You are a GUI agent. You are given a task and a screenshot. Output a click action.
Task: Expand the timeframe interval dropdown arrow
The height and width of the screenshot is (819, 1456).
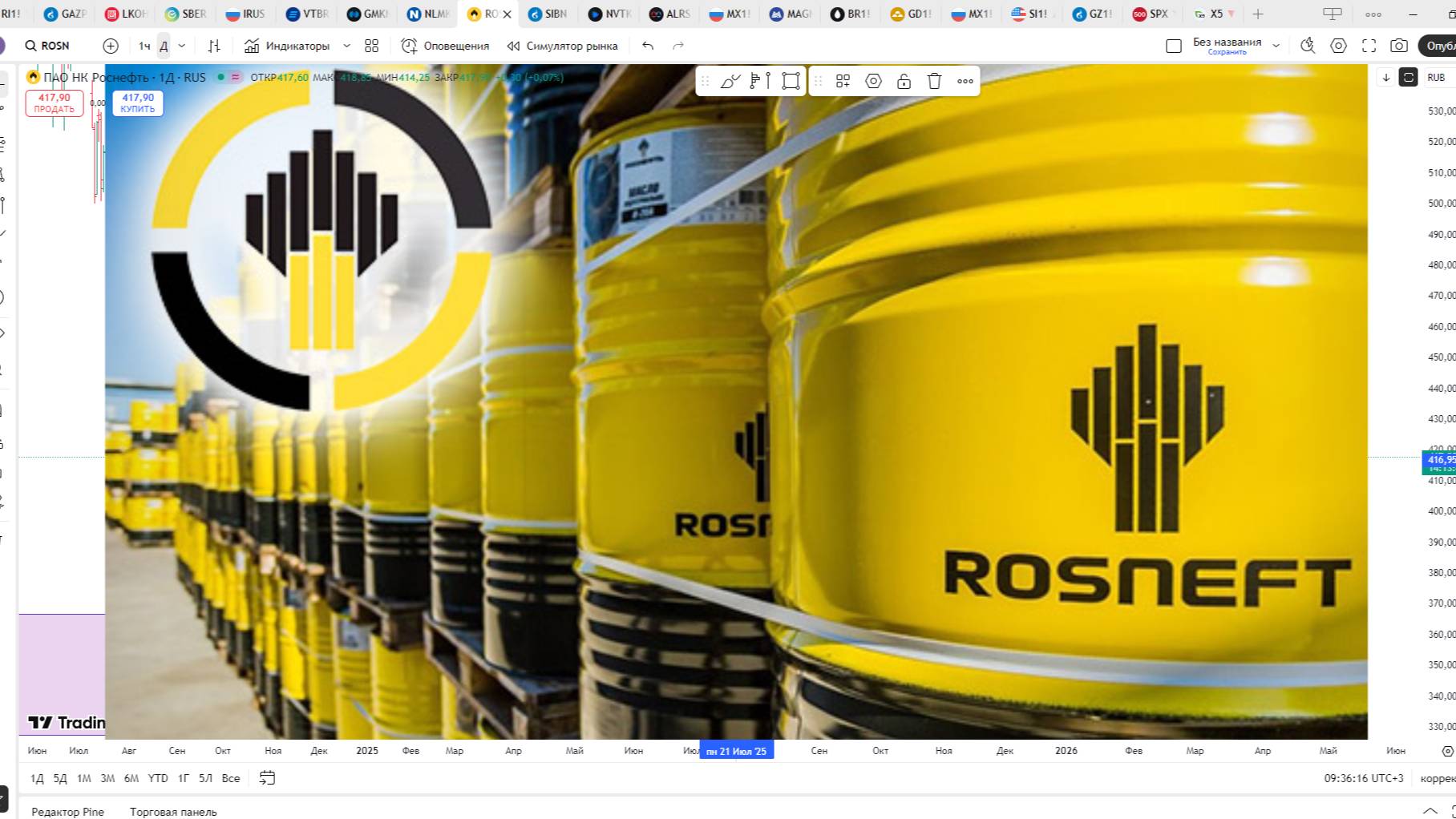[x=182, y=46]
